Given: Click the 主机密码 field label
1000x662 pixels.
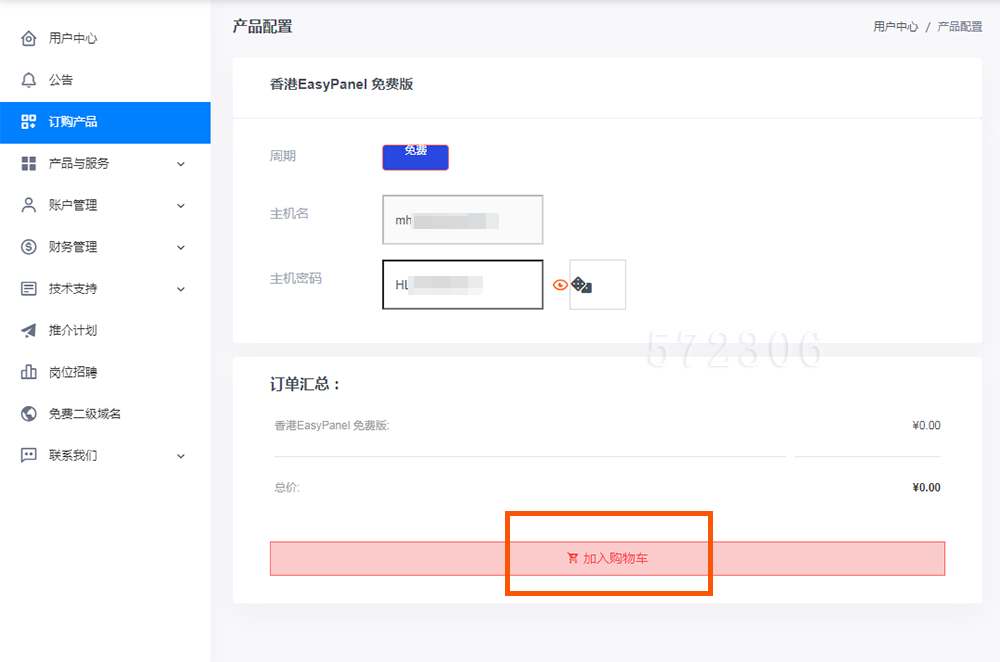Looking at the screenshot, I should (295, 279).
